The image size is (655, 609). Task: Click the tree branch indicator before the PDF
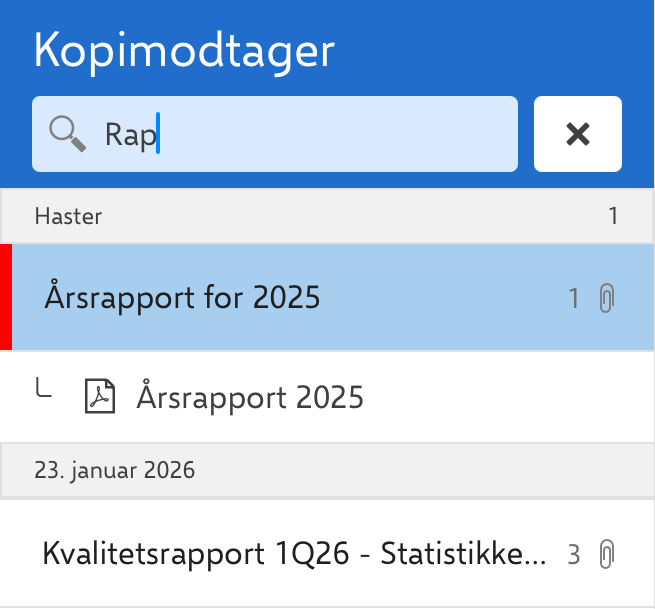43,387
